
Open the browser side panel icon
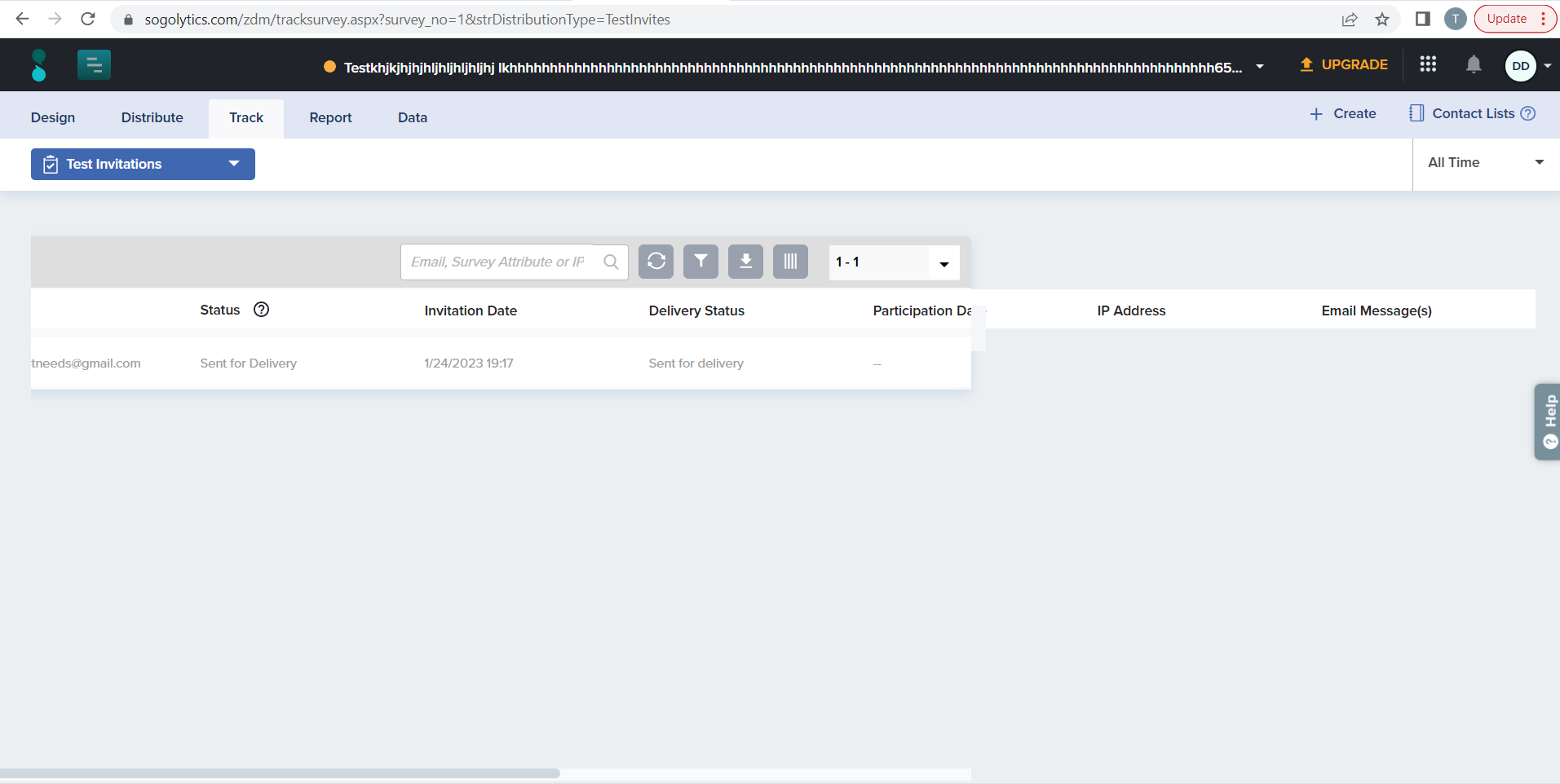pyautogui.click(x=1423, y=19)
